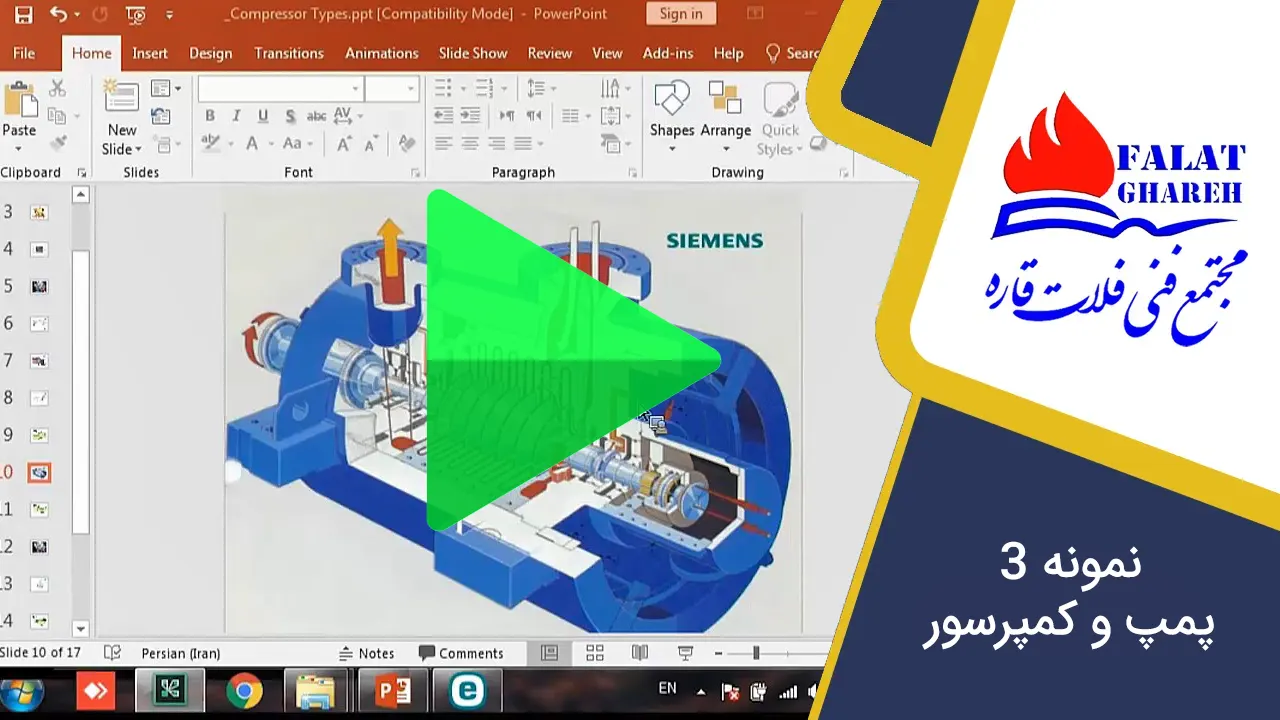Click the zoom slider handle

(x=756, y=653)
